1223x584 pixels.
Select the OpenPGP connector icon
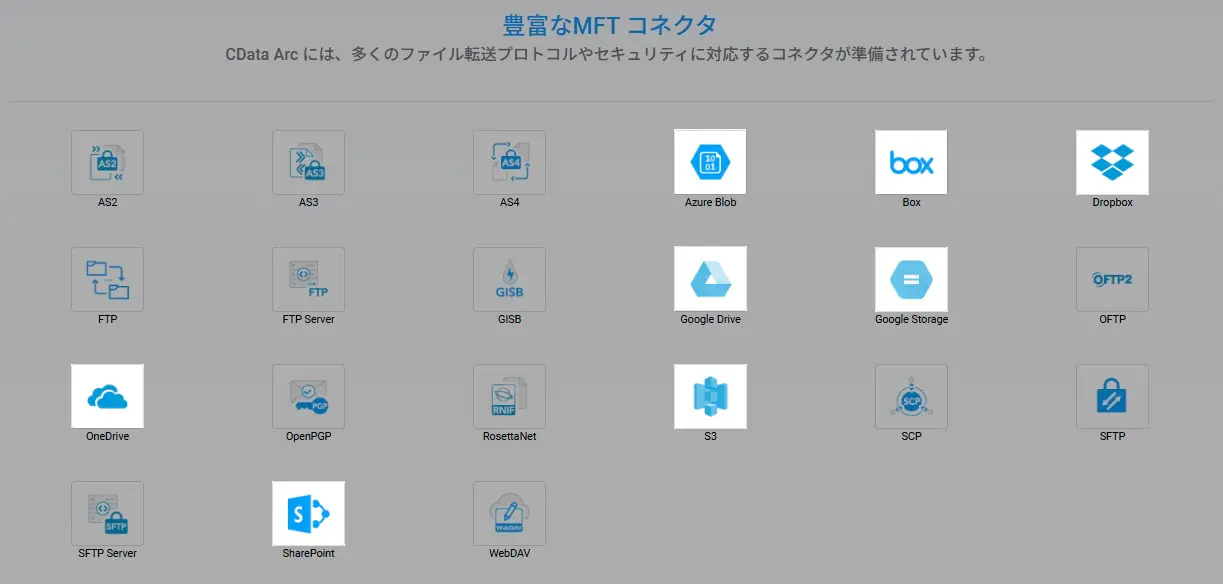tap(308, 396)
